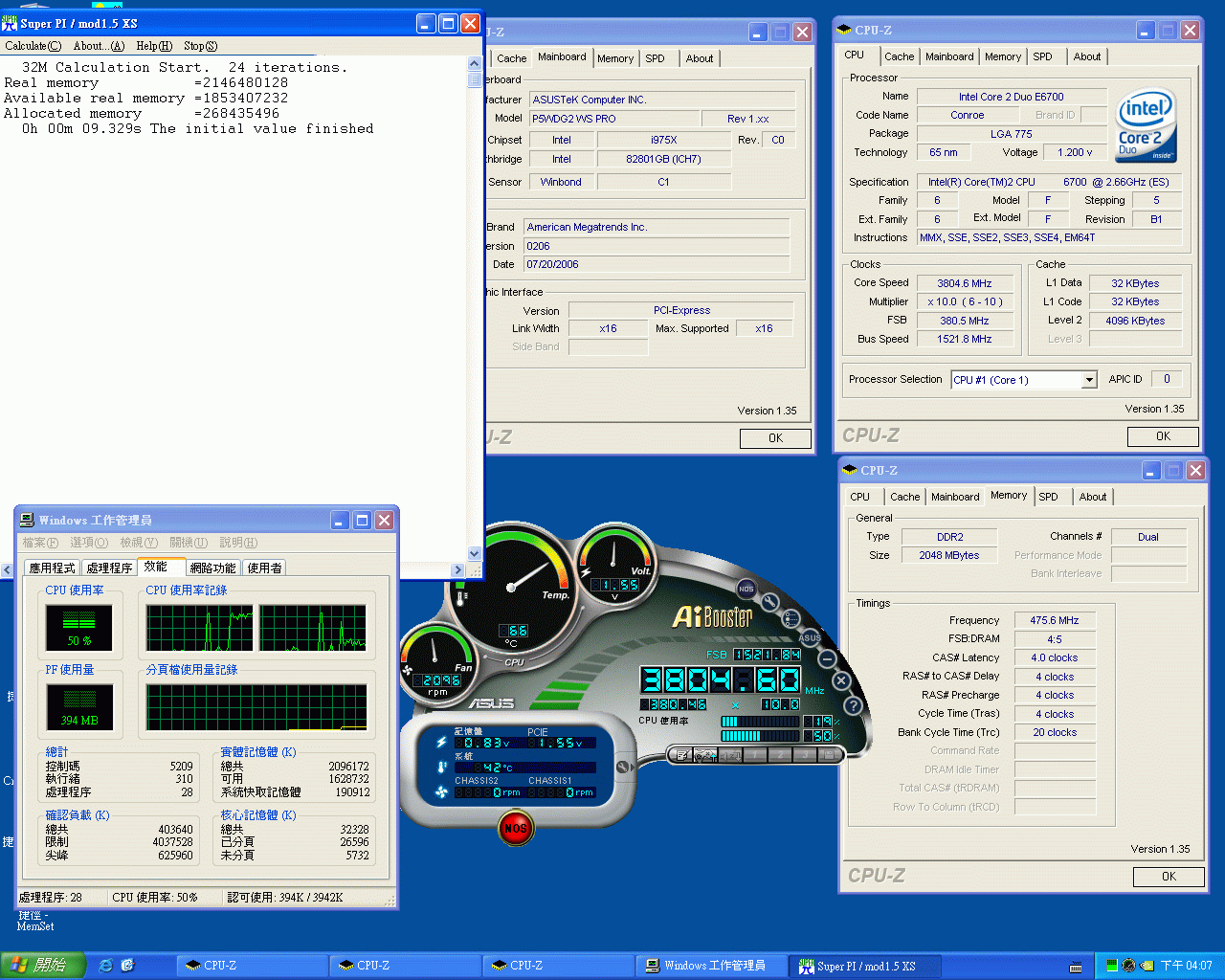Click FSB:DRAM value 4:5
Image resolution: width=1225 pixels, height=980 pixels.
pos(1055,639)
